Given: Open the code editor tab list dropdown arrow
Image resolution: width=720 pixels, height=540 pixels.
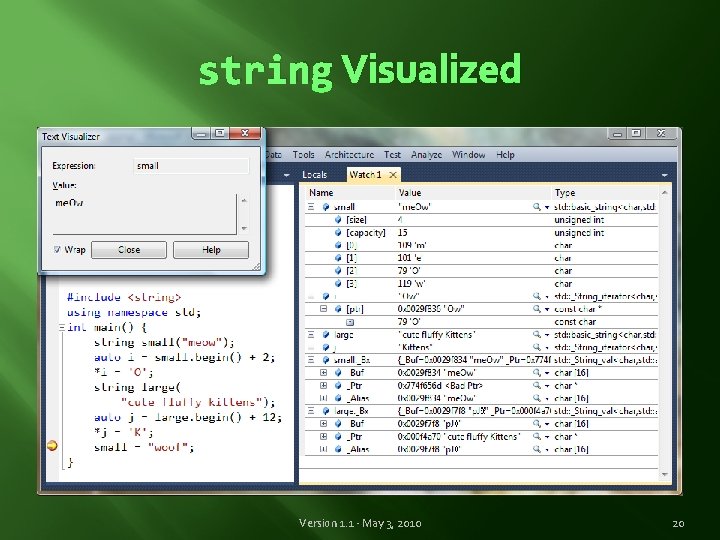Looking at the screenshot, I should [287, 175].
